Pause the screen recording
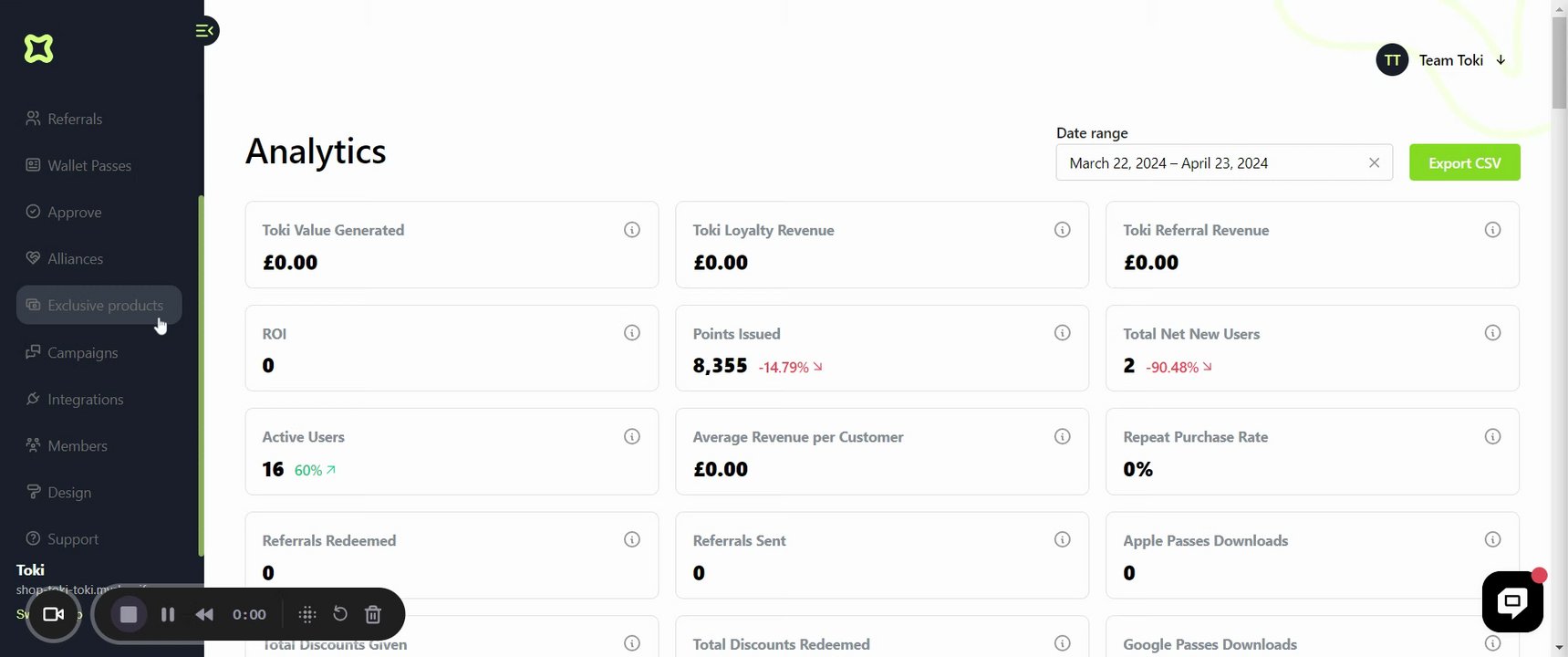Screen dimensions: 1568x657 tap(168, 614)
